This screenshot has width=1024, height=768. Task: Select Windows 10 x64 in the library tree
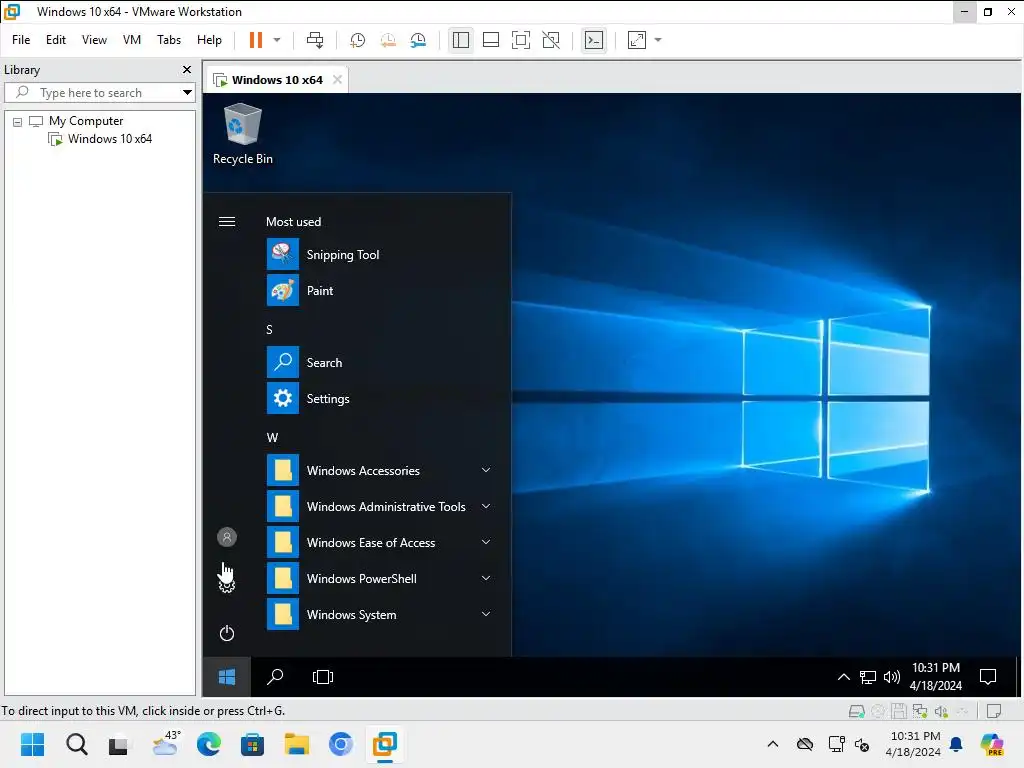(x=110, y=138)
